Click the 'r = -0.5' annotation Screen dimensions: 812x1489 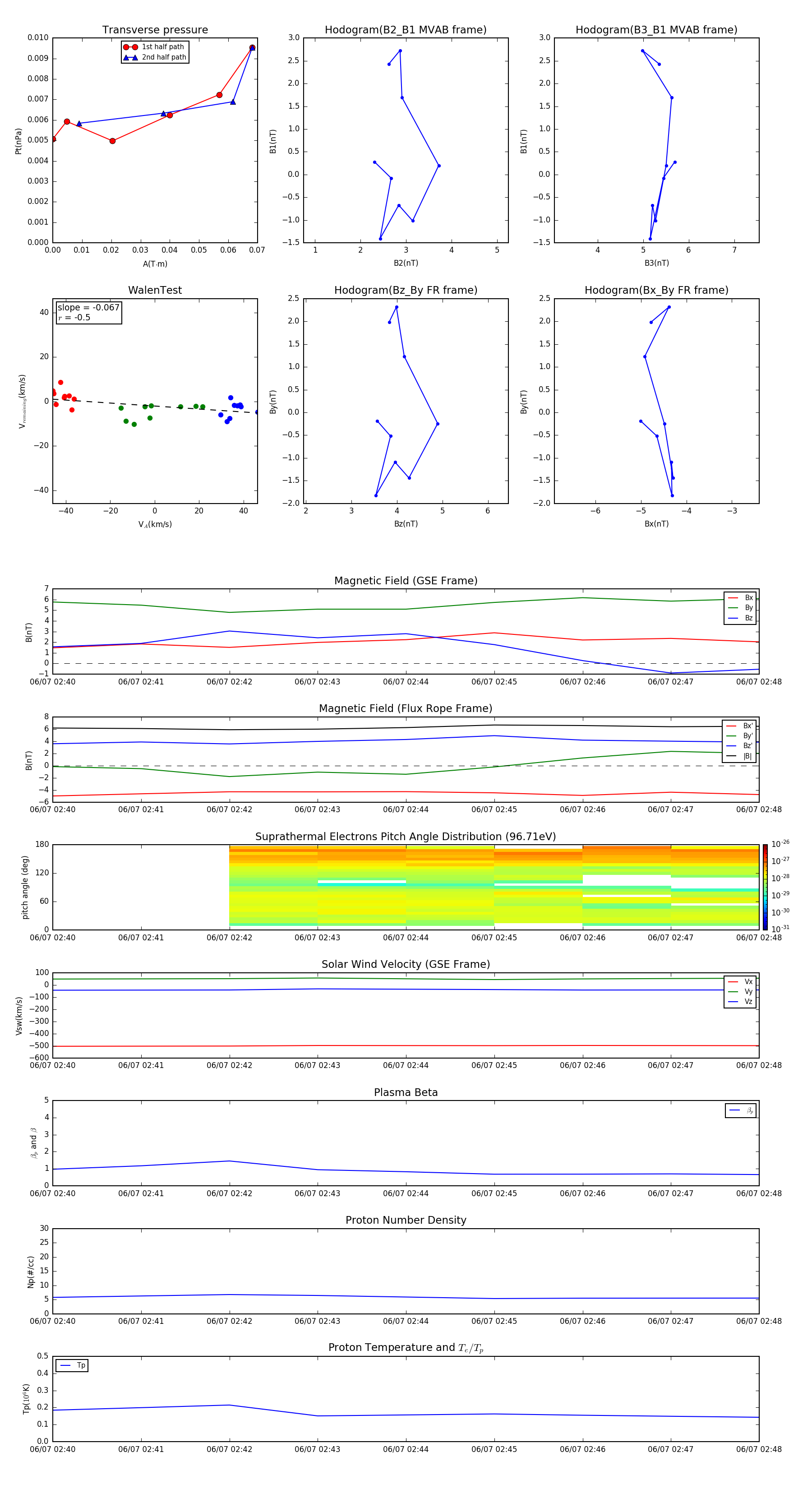tap(74, 317)
